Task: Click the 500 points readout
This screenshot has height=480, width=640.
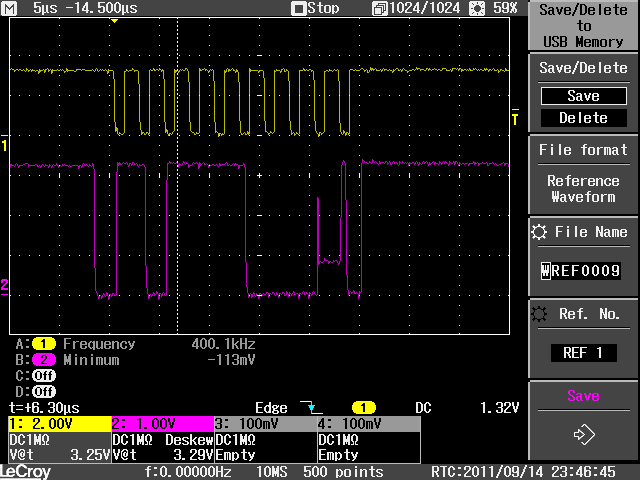Action: coord(343,472)
